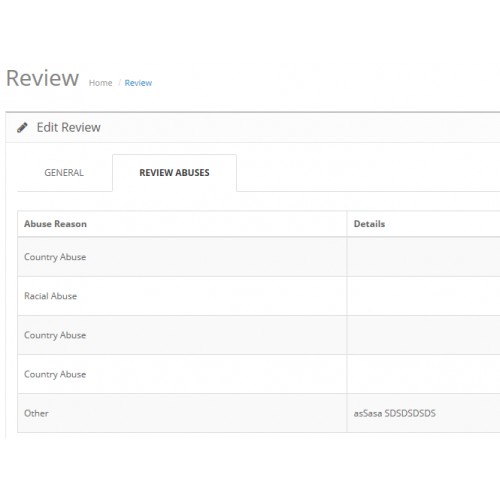
Task: Click empty Details cell in row above Other
Action: 423,374
